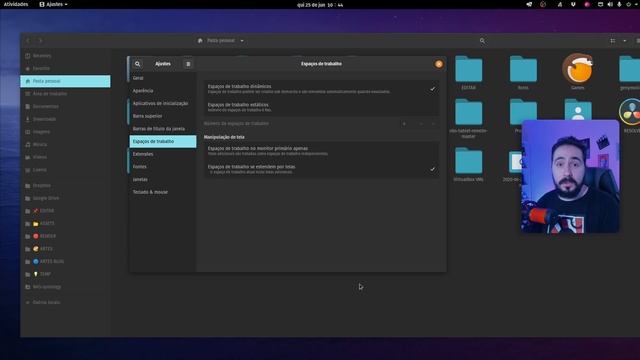Open Música in file manager sidebar
640x360 pixels.
65,144
